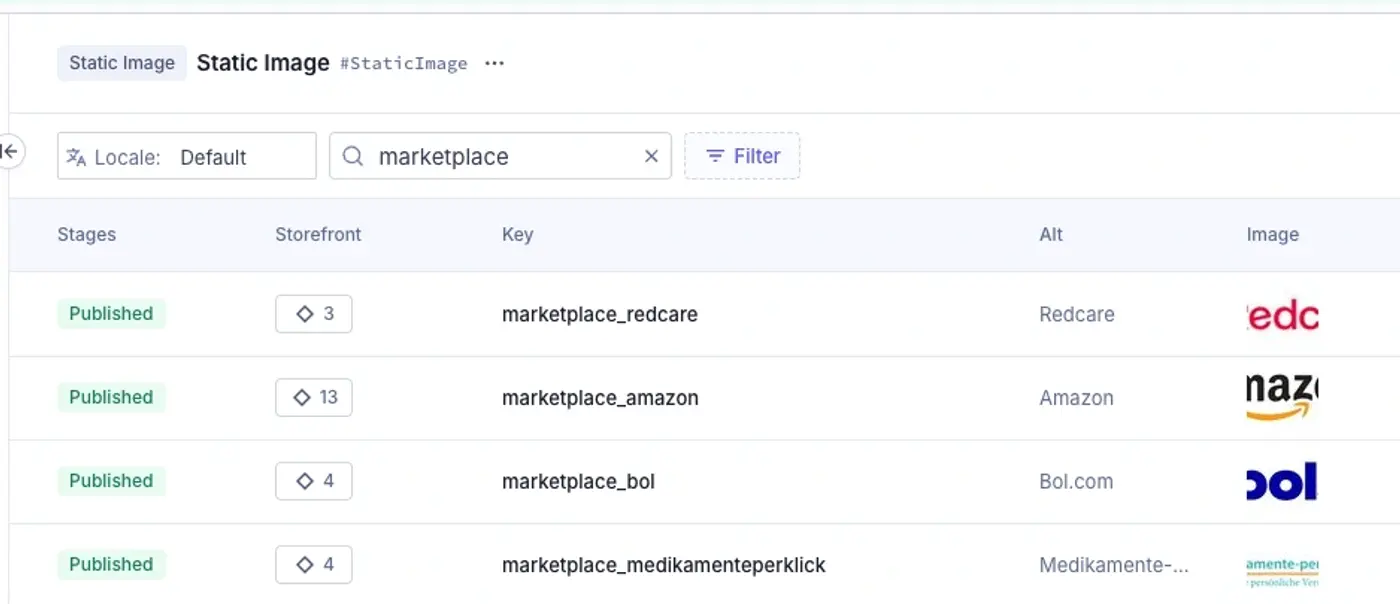Click the Amazon alt text cell
This screenshot has width=1400, height=604.
coord(1076,398)
